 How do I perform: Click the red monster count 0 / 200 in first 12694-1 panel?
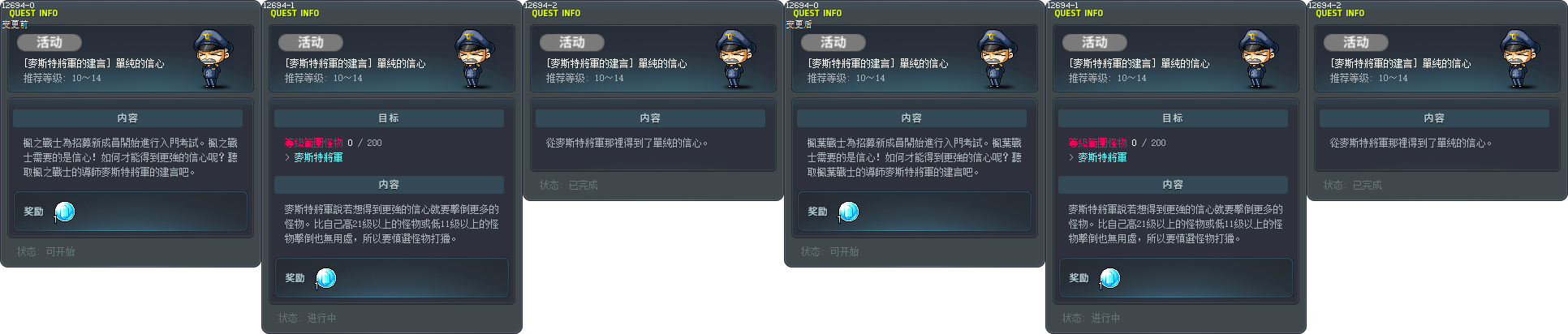click(x=364, y=143)
